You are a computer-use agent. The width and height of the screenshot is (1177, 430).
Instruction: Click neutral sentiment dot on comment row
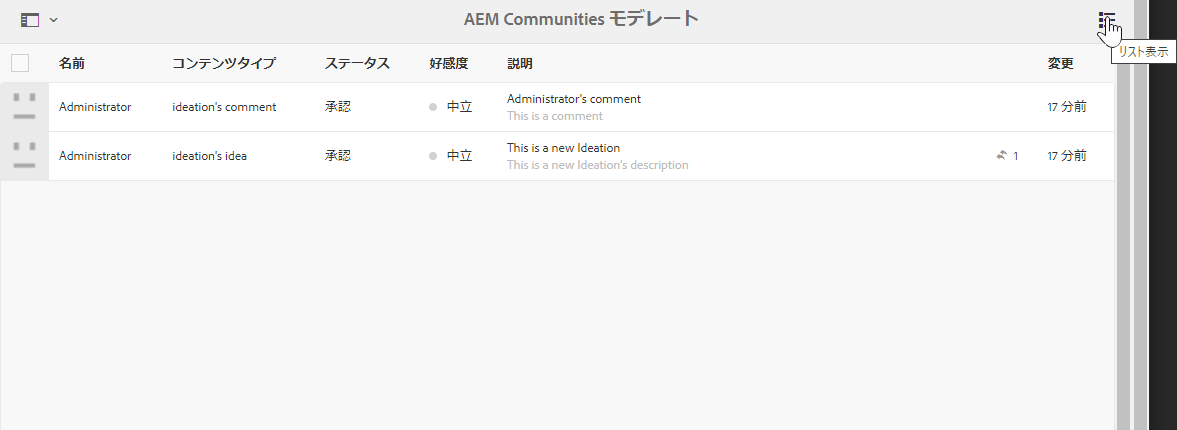pyautogui.click(x=433, y=107)
